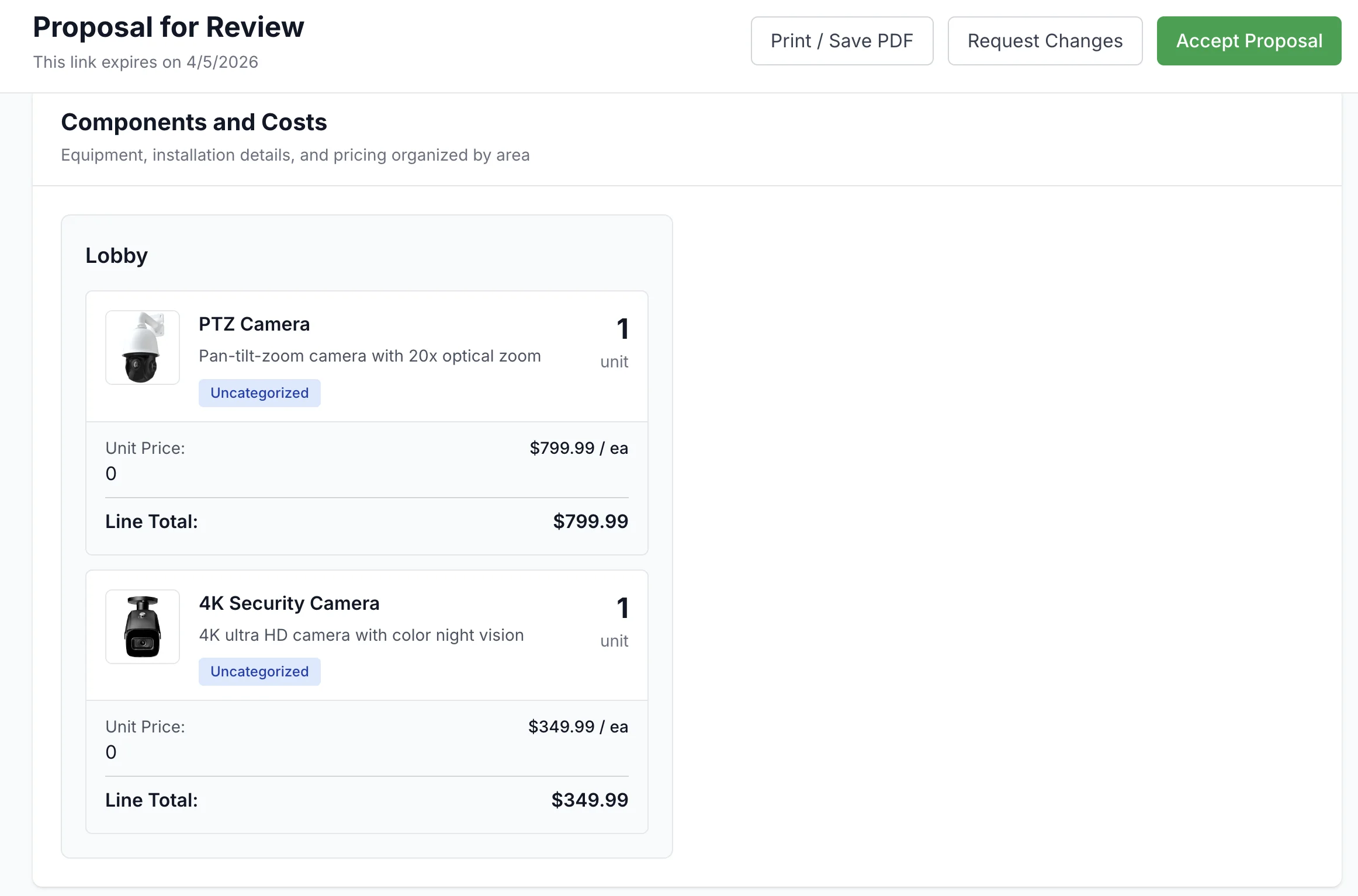Click the Lobby section heading

coord(116,255)
